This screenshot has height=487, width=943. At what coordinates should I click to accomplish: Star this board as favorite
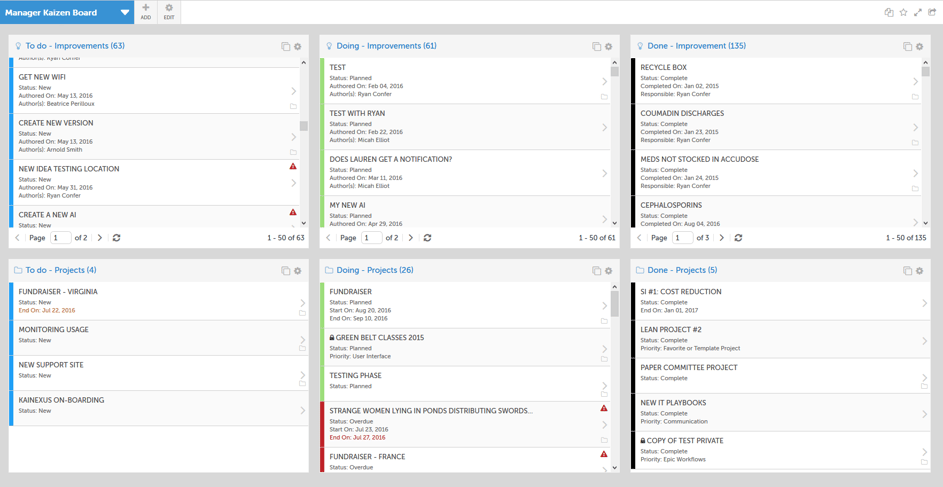(x=903, y=12)
